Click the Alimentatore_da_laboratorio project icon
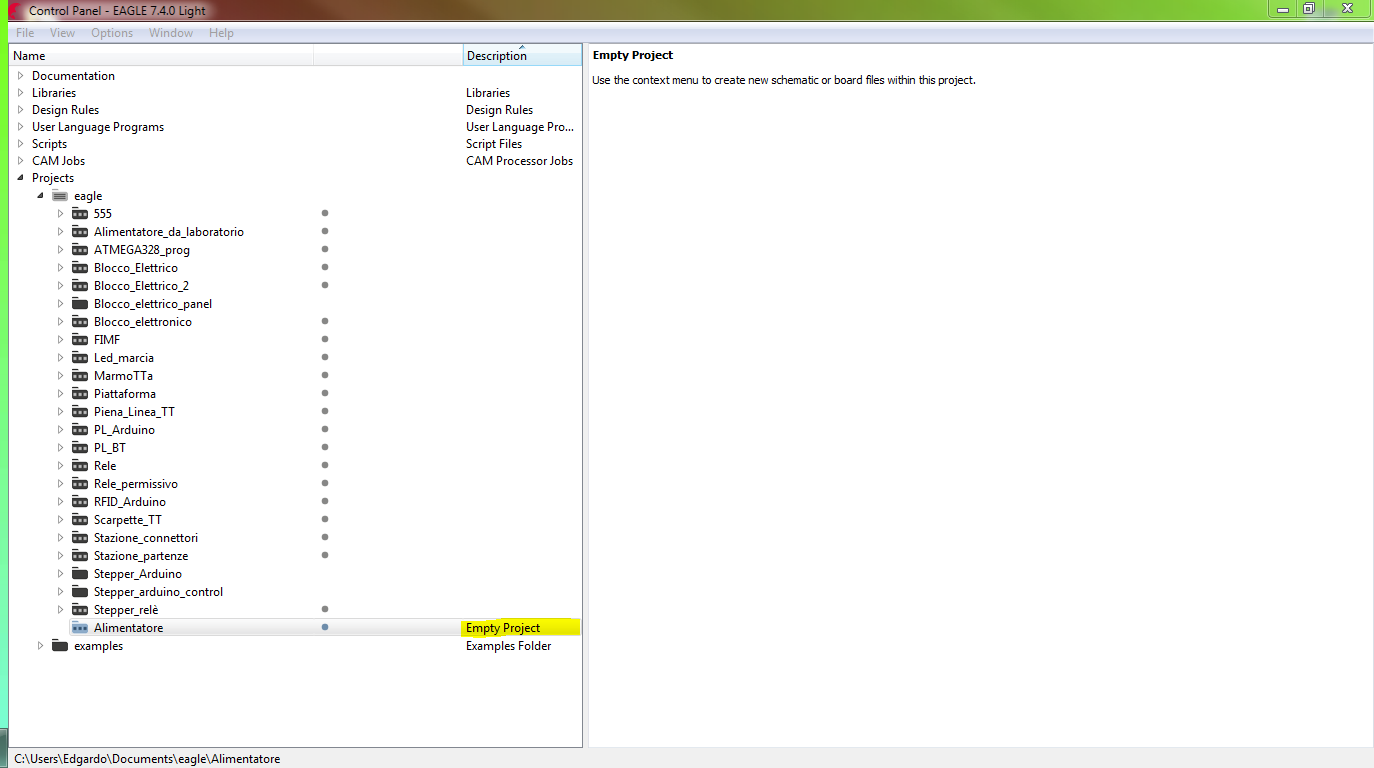 point(80,232)
